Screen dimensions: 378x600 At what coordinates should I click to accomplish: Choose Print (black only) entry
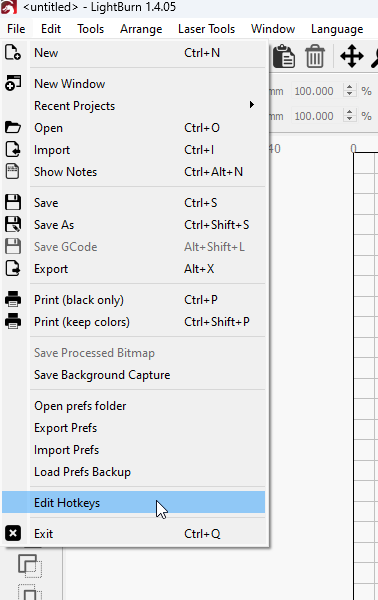pyautogui.click(x=134, y=299)
